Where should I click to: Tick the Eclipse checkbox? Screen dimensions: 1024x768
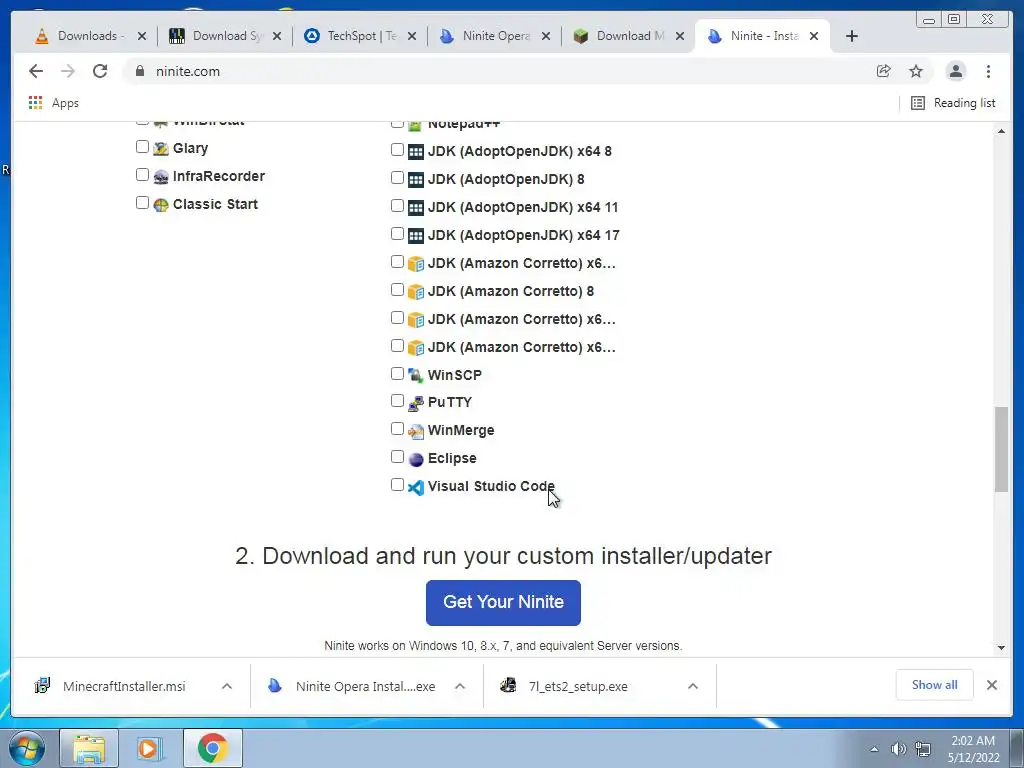397,456
